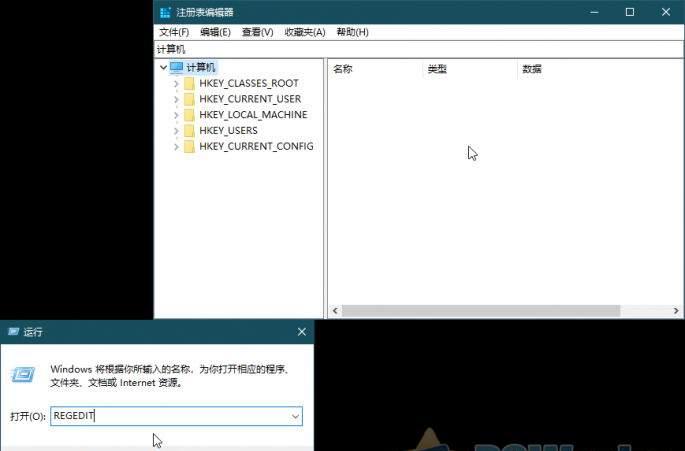Expand HKEY_USERS key
The height and width of the screenshot is (451, 685).
click(176, 131)
